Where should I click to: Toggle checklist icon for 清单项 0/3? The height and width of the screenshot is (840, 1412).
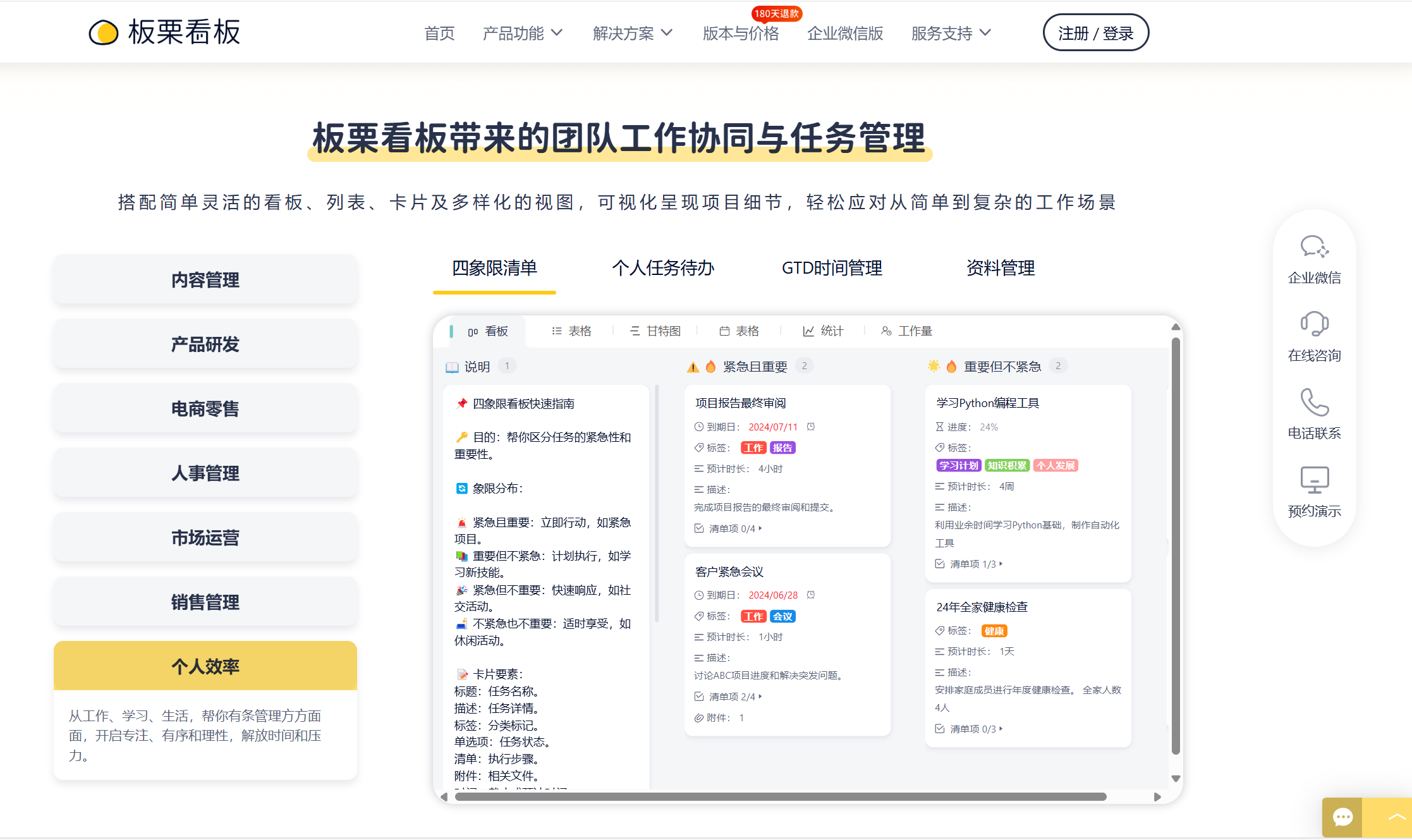tap(940, 729)
